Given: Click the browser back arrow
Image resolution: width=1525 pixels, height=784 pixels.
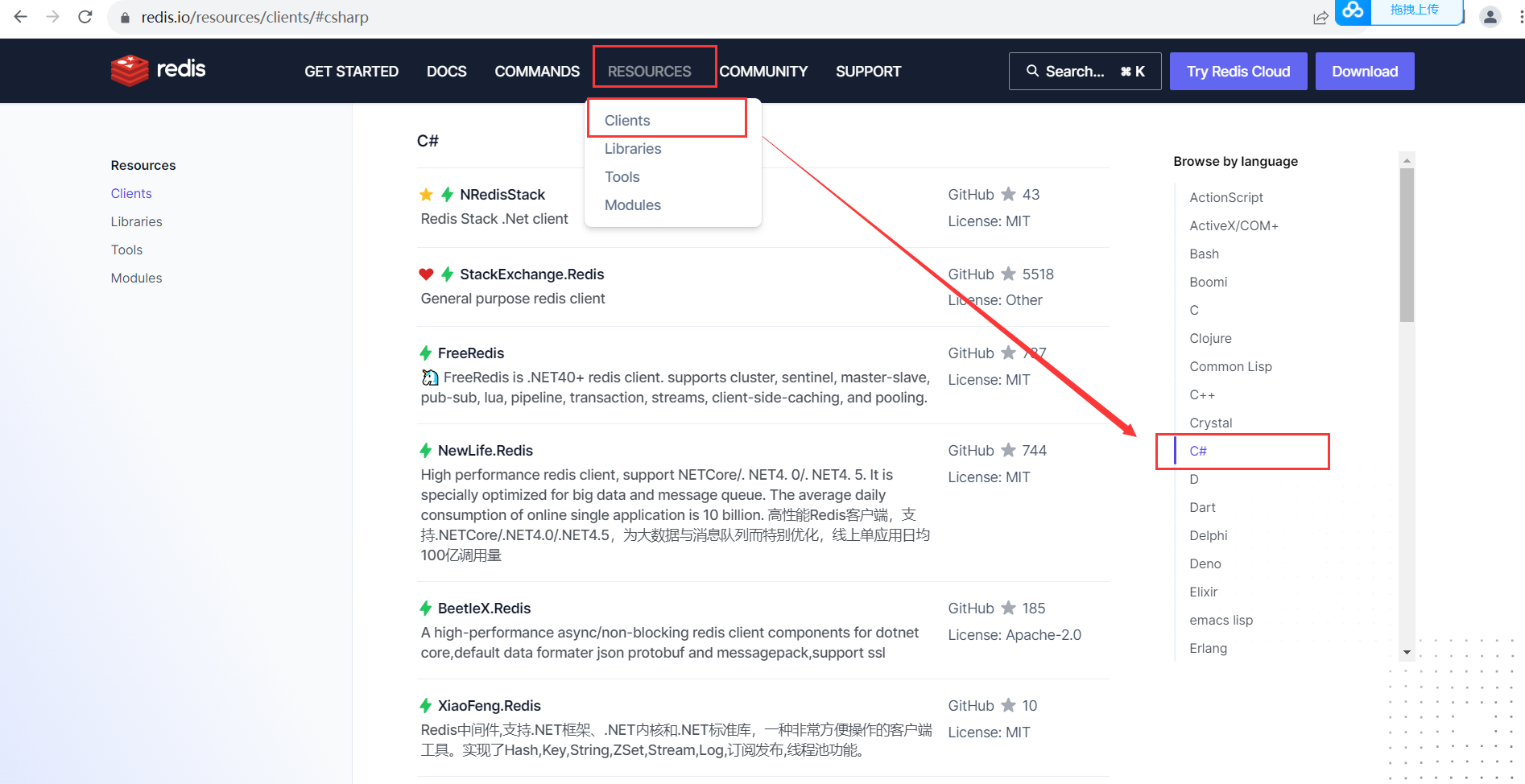Looking at the screenshot, I should [21, 17].
